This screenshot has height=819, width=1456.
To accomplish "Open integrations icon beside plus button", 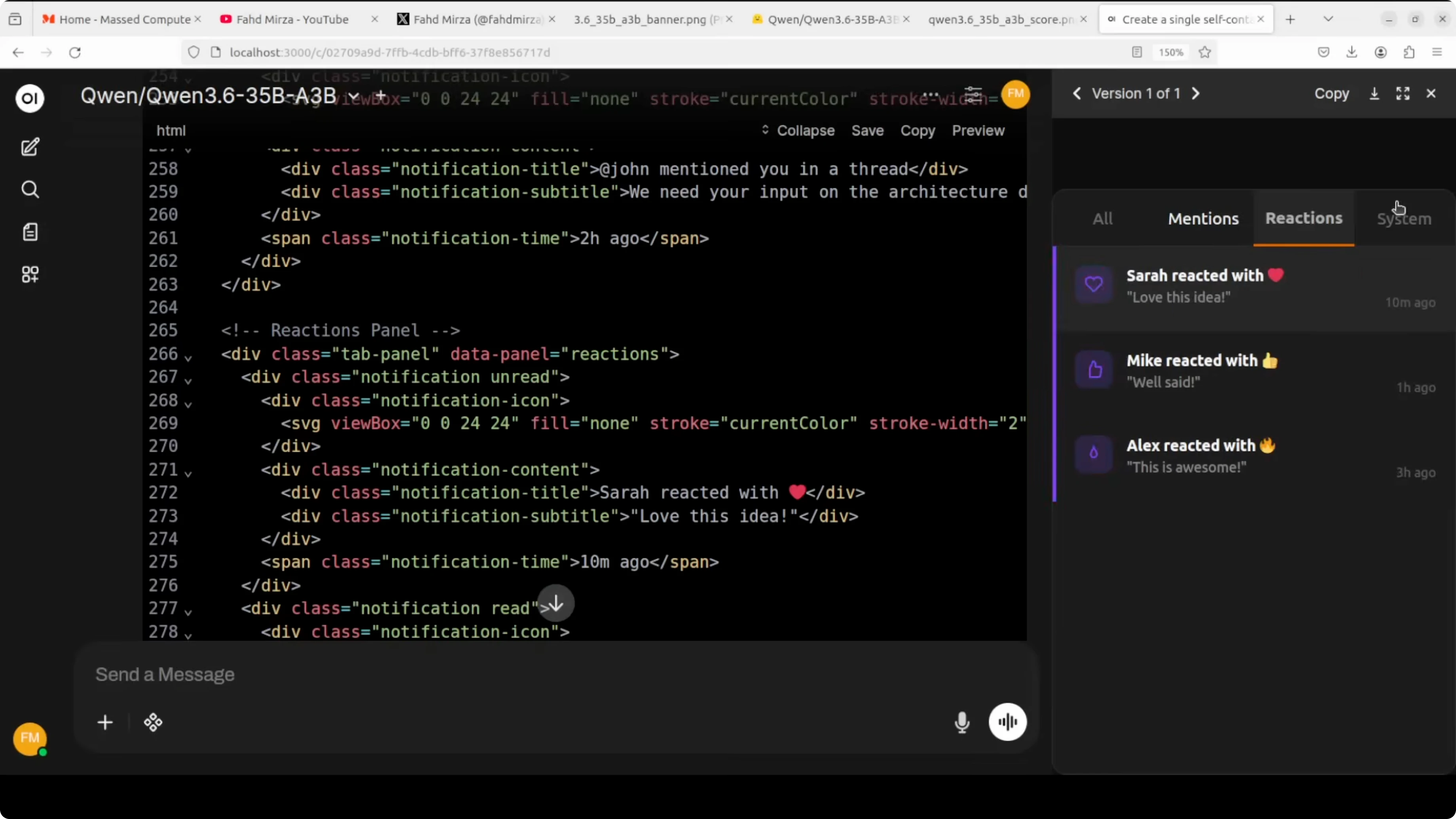I will click(x=153, y=722).
